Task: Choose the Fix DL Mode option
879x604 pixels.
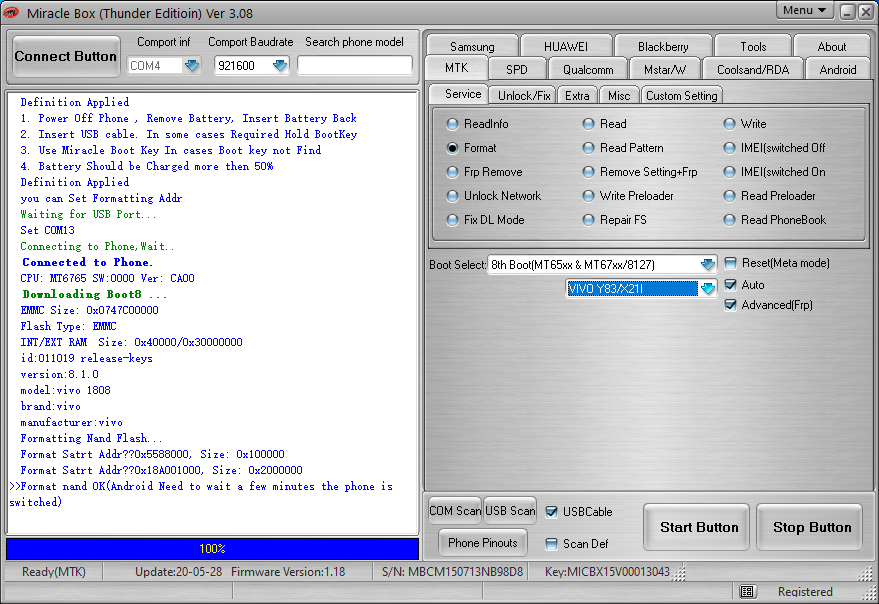Action: tap(452, 220)
